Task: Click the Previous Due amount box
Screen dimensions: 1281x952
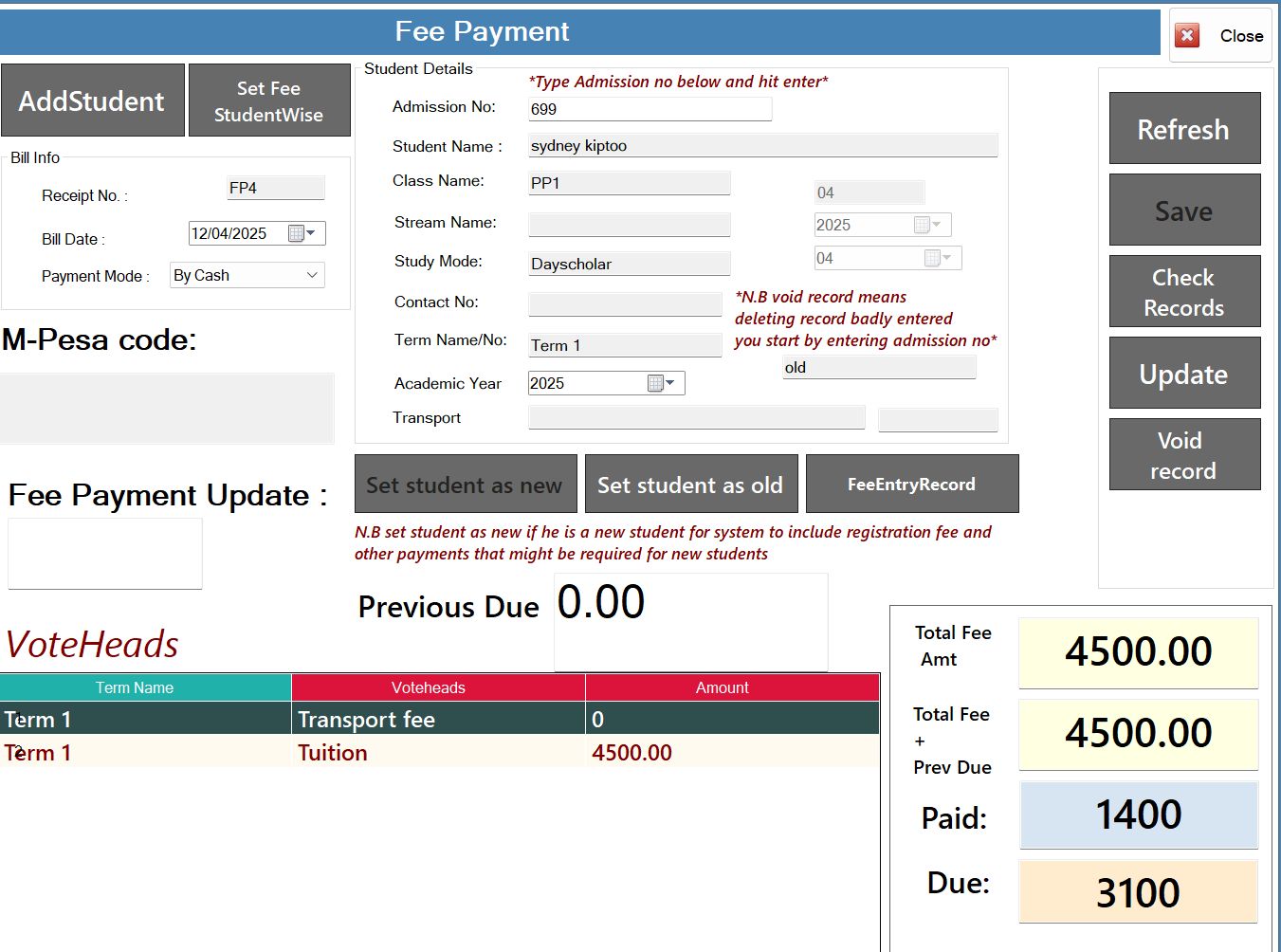Action: click(x=690, y=621)
